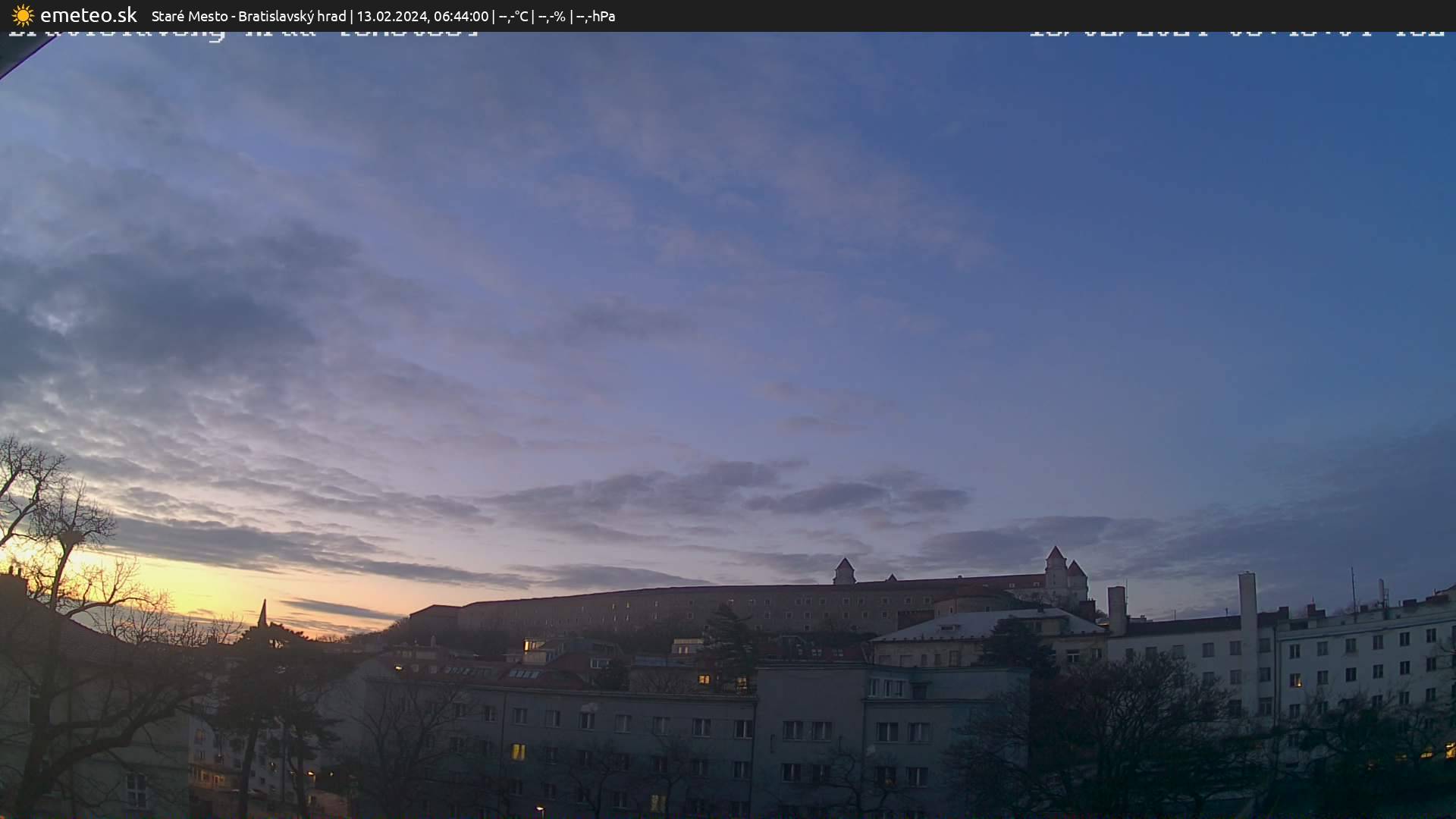The width and height of the screenshot is (1456, 819).
Task: Click the pointed church spire silhouette
Action: (x=262, y=613)
